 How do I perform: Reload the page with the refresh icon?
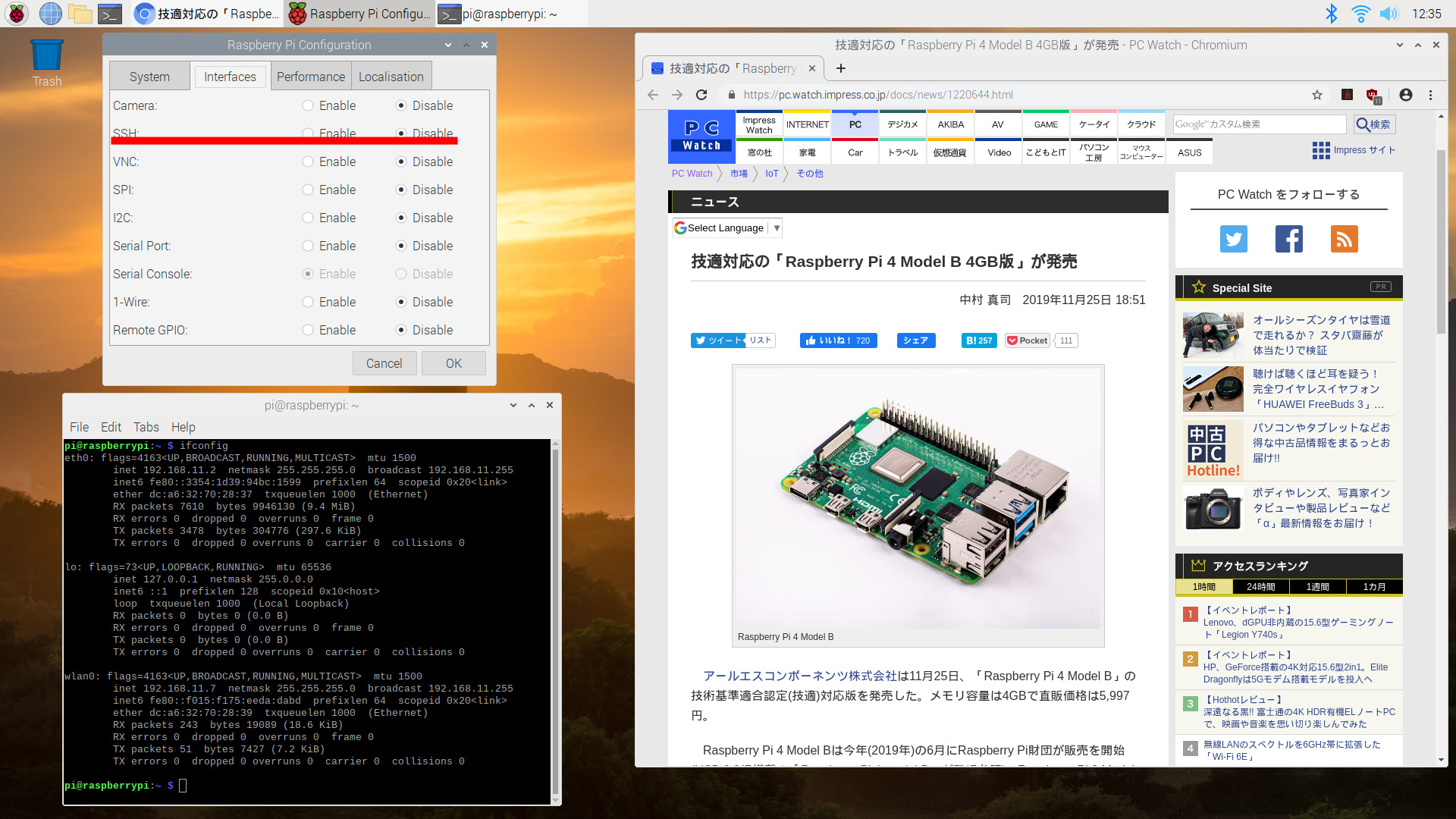click(x=701, y=95)
